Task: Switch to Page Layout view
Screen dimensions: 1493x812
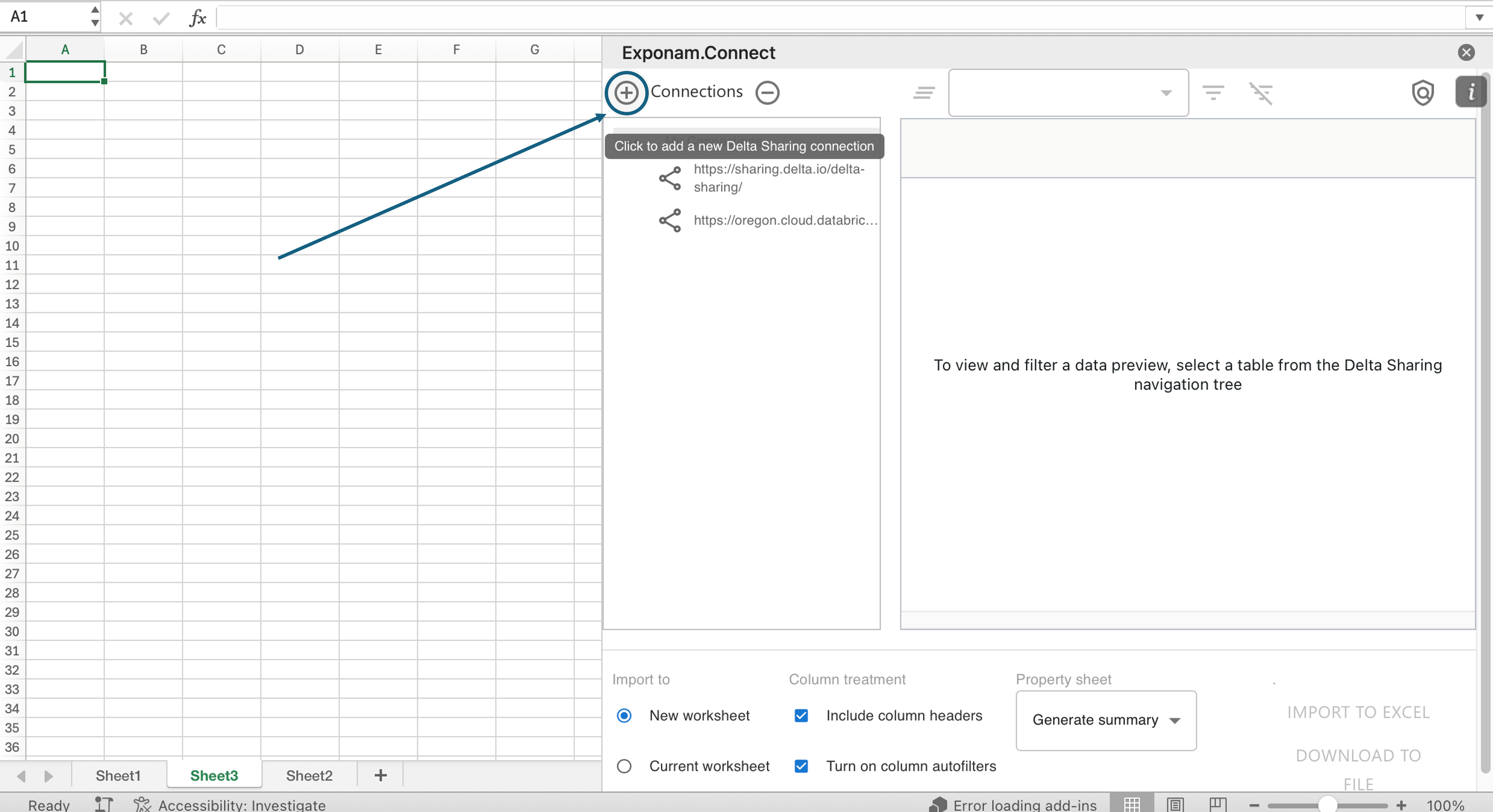Action: coord(1175,804)
